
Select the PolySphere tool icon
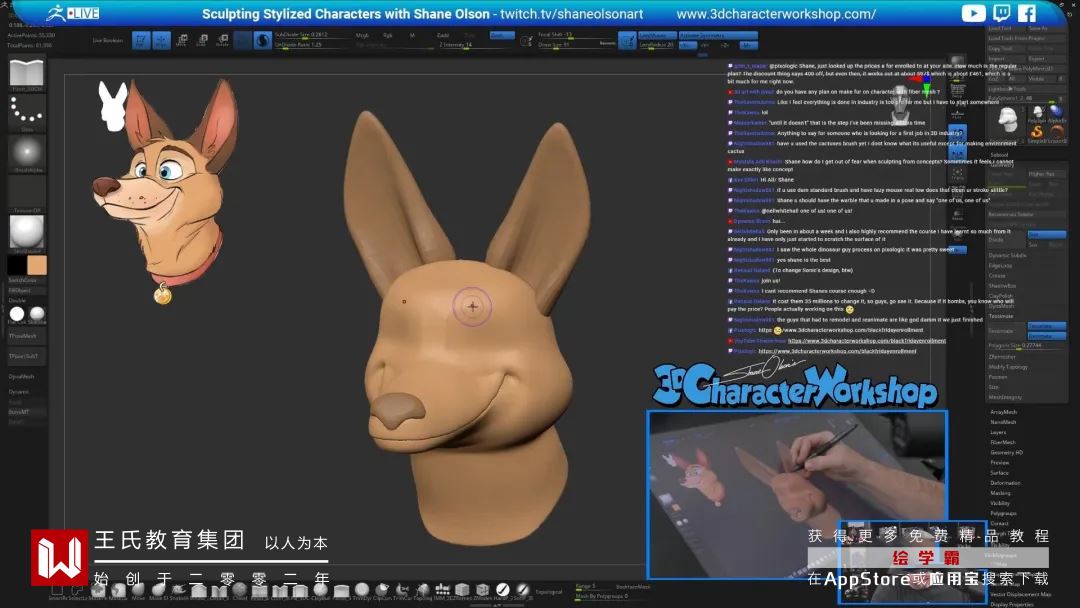coord(1037,112)
